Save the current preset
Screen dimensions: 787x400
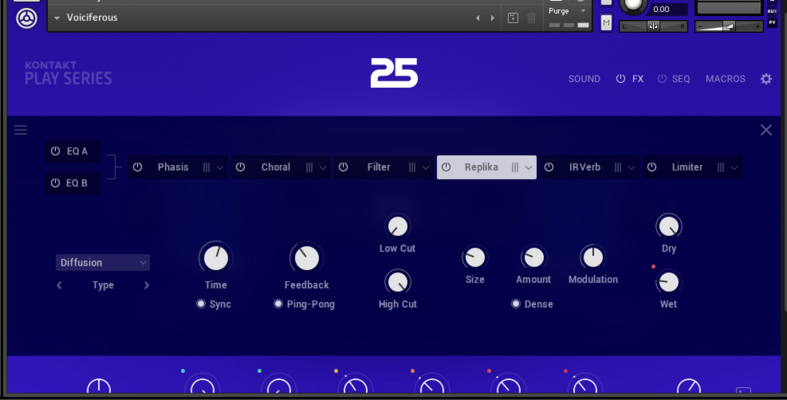click(x=512, y=18)
